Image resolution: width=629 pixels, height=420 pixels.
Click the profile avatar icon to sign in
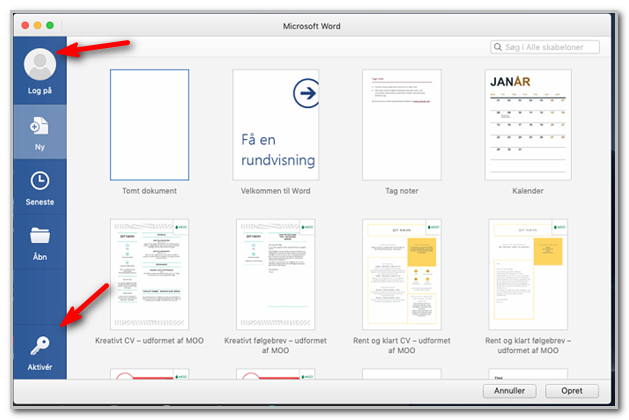[40, 64]
